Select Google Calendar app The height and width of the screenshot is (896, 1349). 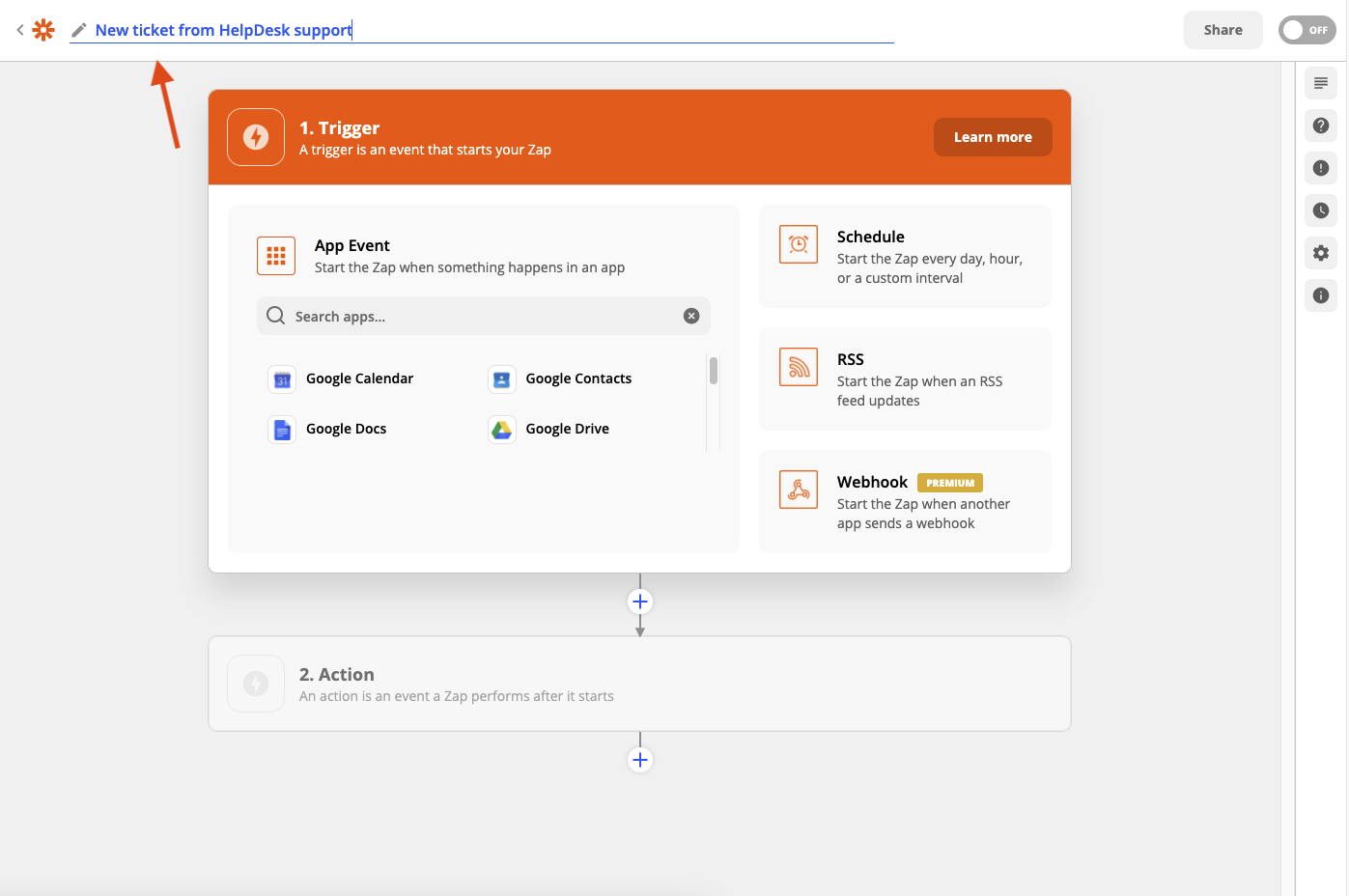coord(341,378)
